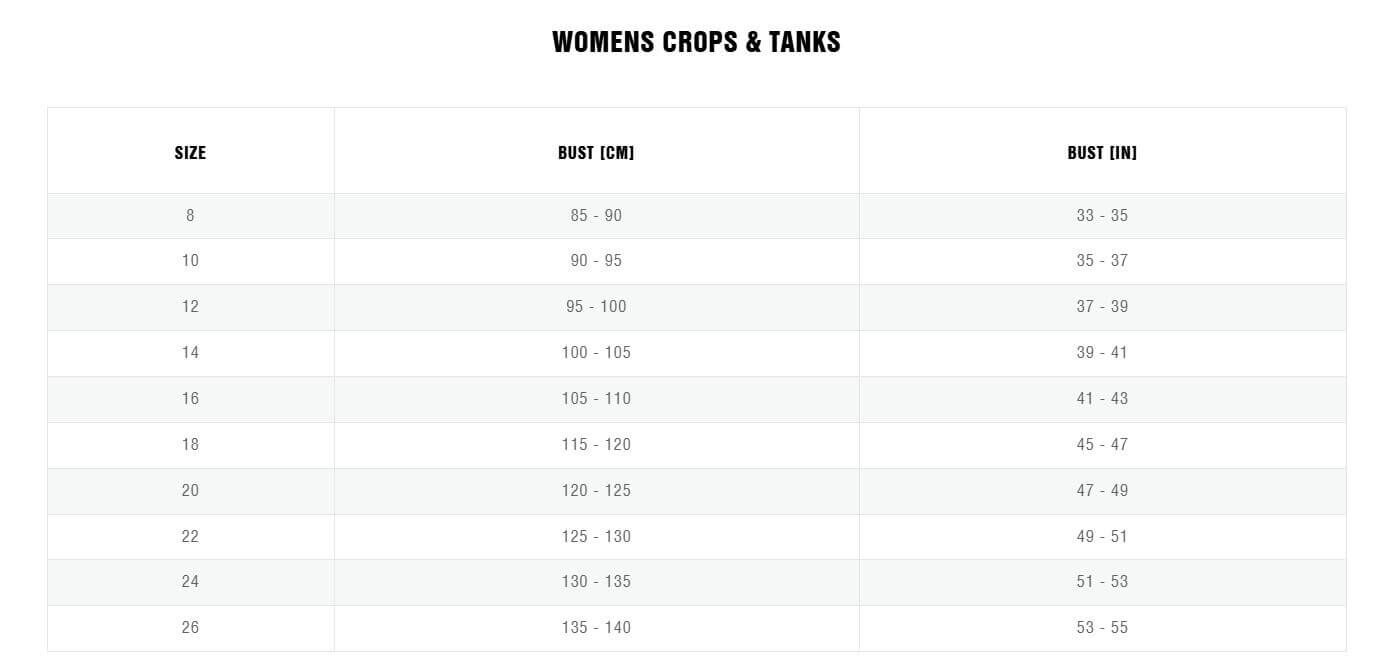Image resolution: width=1373 pixels, height=671 pixels.
Task: Click the 45 - 47 inch bust value
Action: tap(1102, 445)
